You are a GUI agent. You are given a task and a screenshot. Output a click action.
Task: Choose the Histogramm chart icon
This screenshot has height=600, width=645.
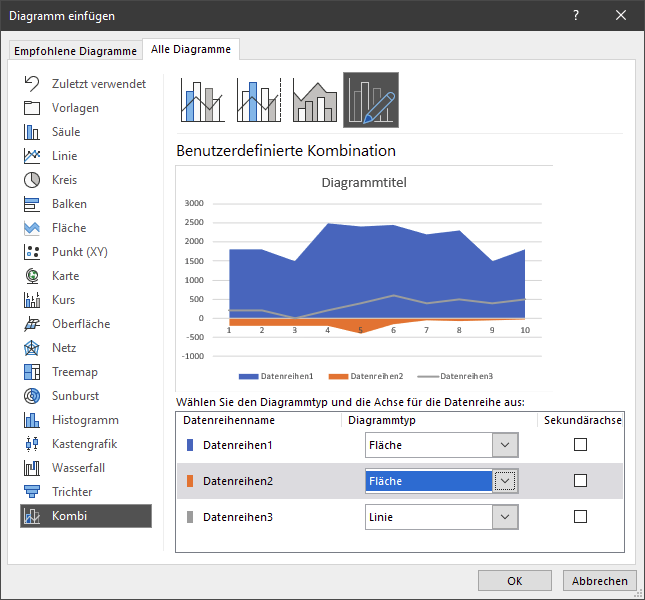(x=32, y=420)
